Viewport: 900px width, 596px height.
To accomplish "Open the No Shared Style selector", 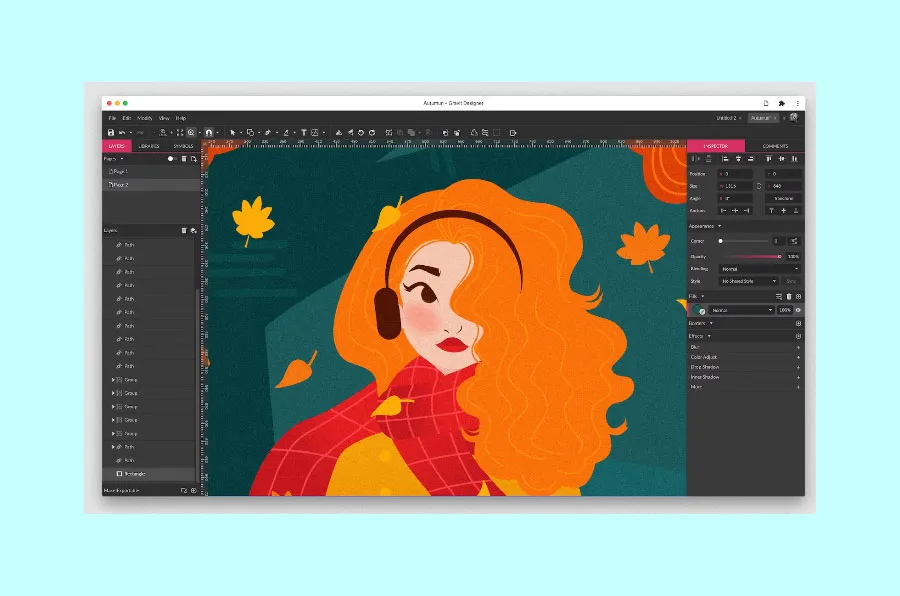I will [x=747, y=281].
